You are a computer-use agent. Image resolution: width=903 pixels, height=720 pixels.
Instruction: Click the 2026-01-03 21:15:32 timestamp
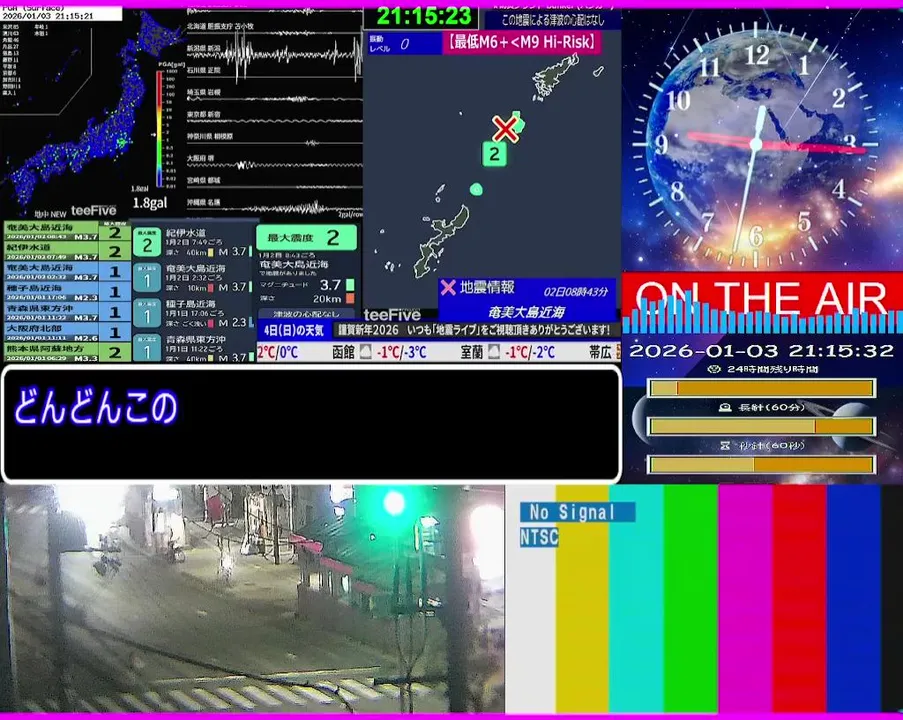pyautogui.click(x=761, y=350)
